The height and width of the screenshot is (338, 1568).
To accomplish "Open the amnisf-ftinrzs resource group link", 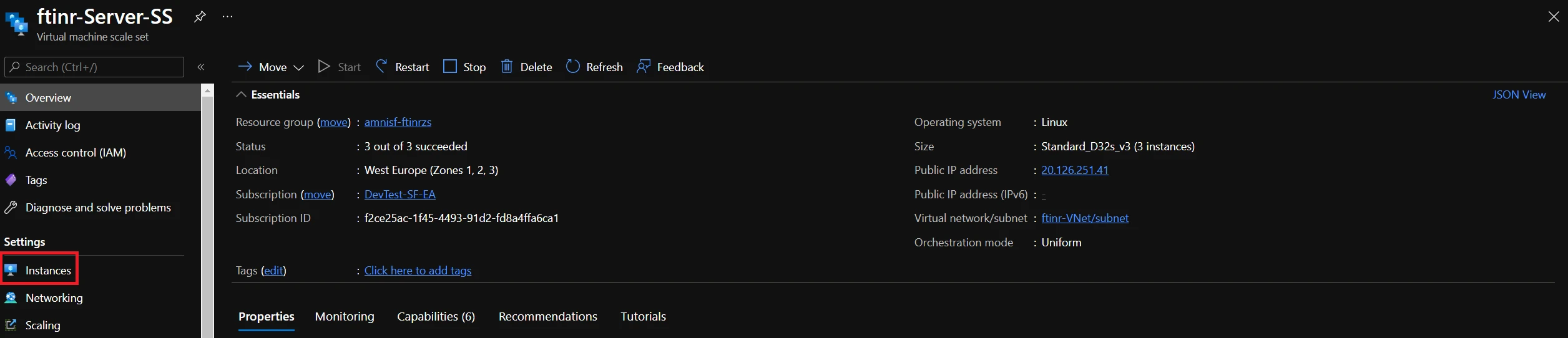I will coord(398,122).
